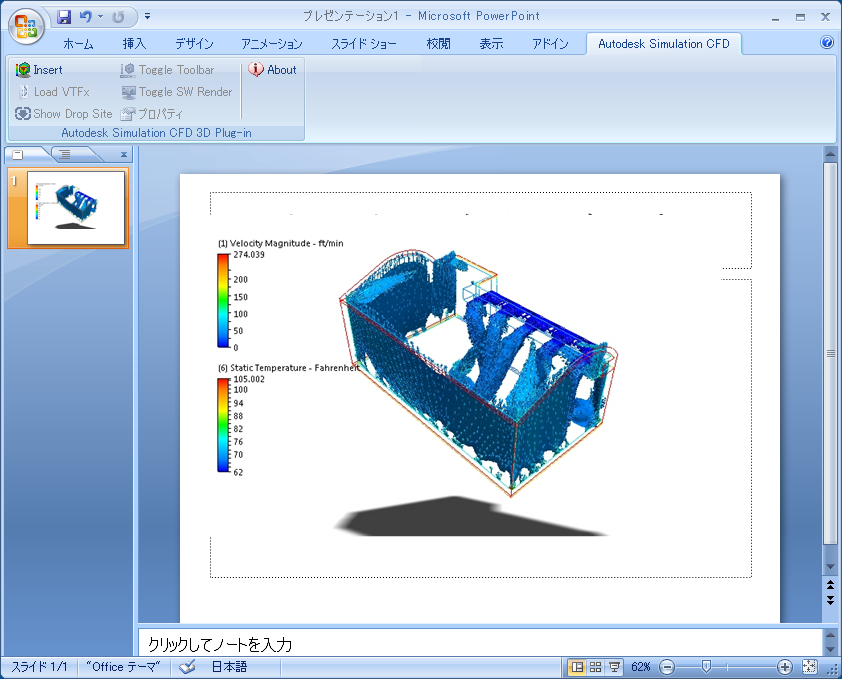Zoom in with the plus button
Viewport: 842px width, 679px height.
(784, 667)
